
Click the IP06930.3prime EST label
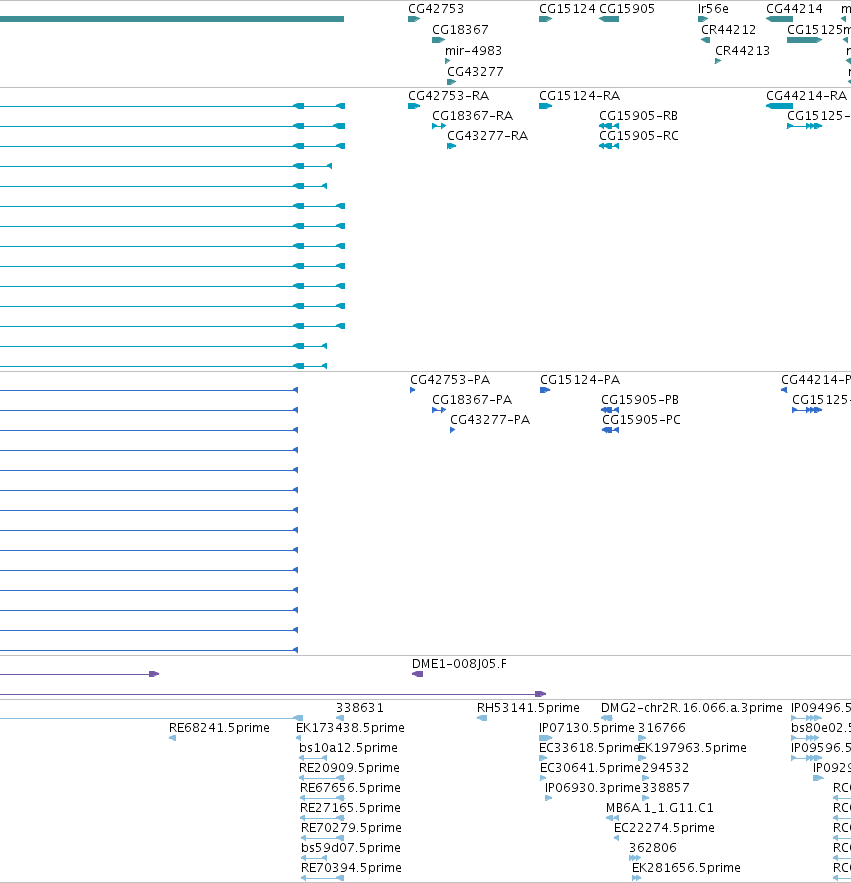coord(593,788)
